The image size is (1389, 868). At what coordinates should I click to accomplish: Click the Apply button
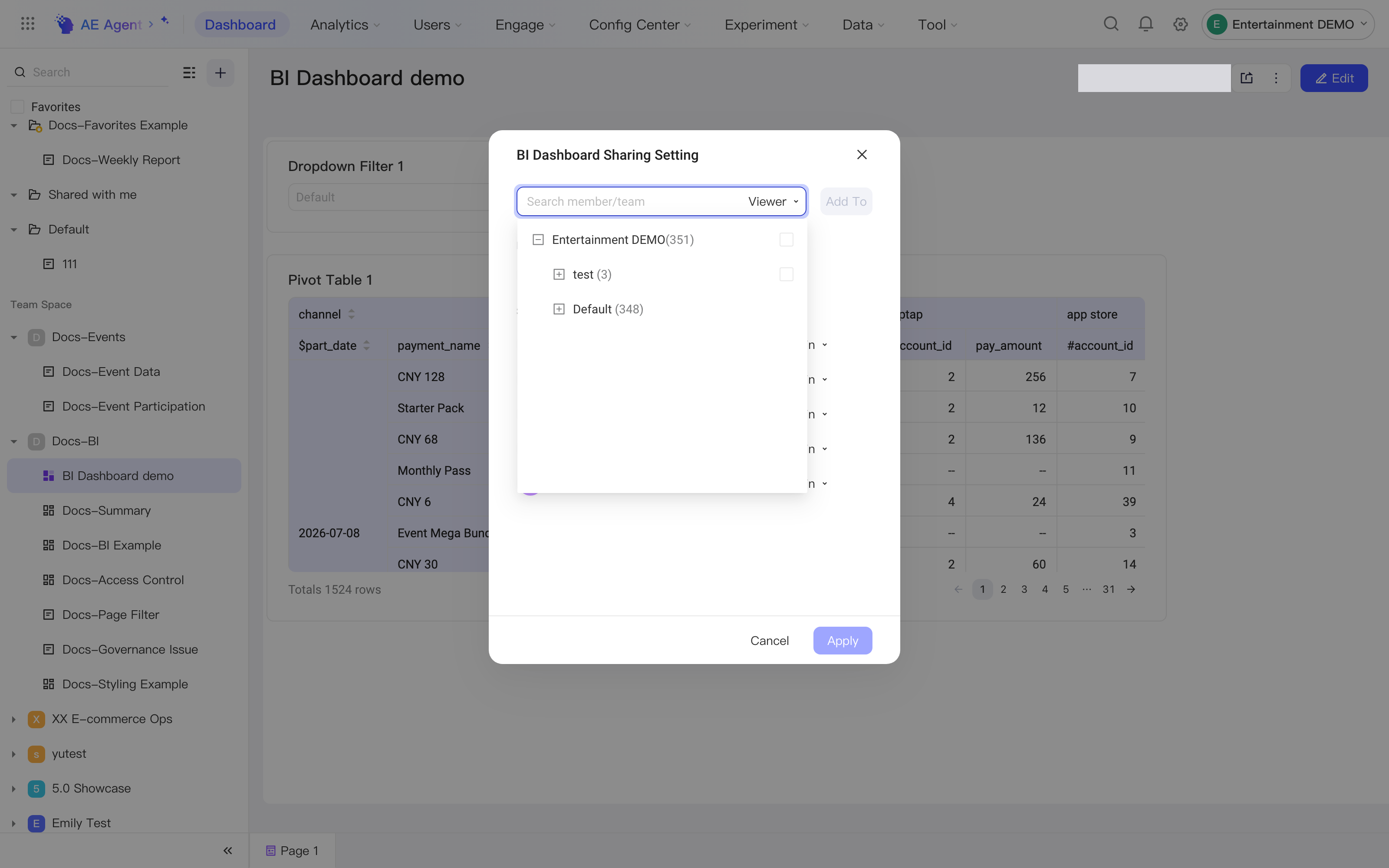[x=842, y=640]
